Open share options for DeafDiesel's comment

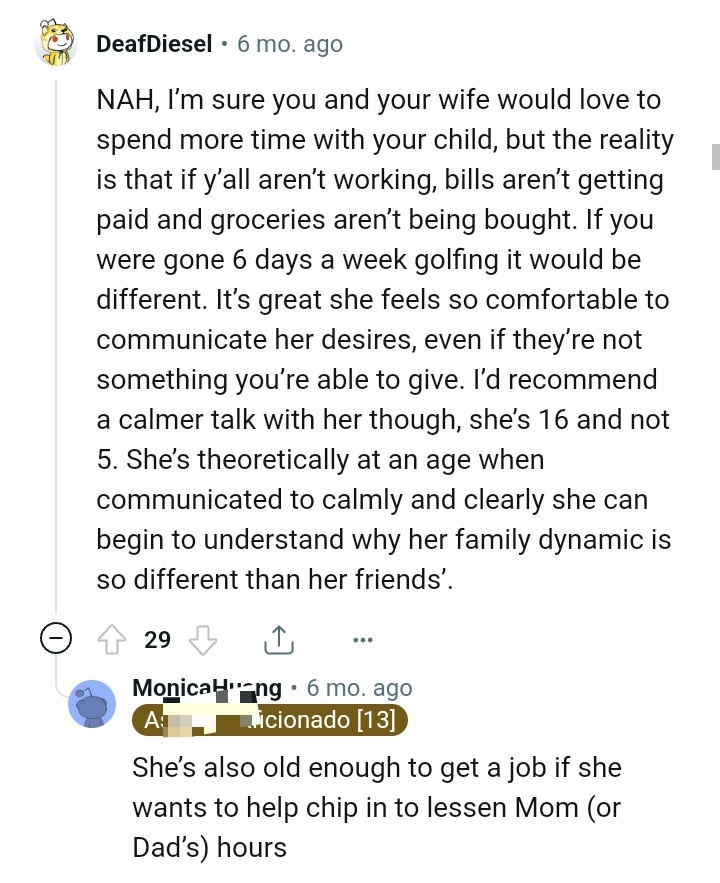click(x=278, y=638)
